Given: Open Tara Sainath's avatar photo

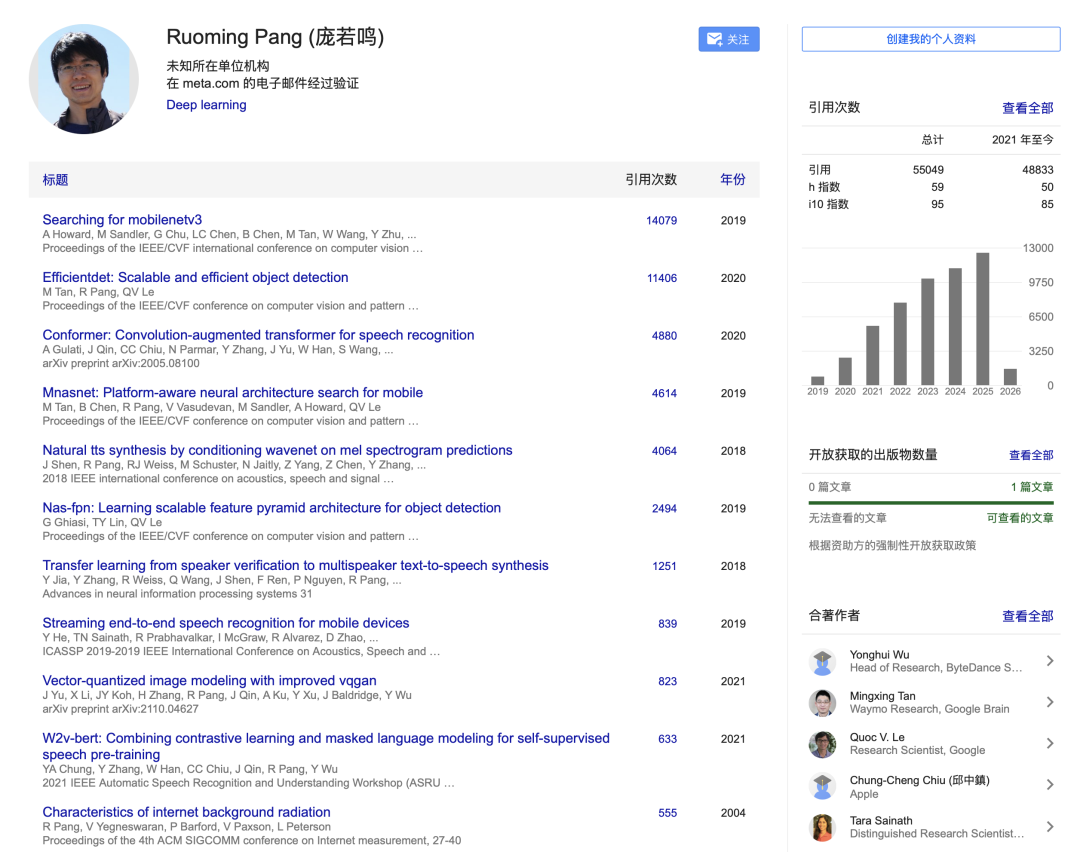Looking at the screenshot, I should pyautogui.click(x=822, y=827).
